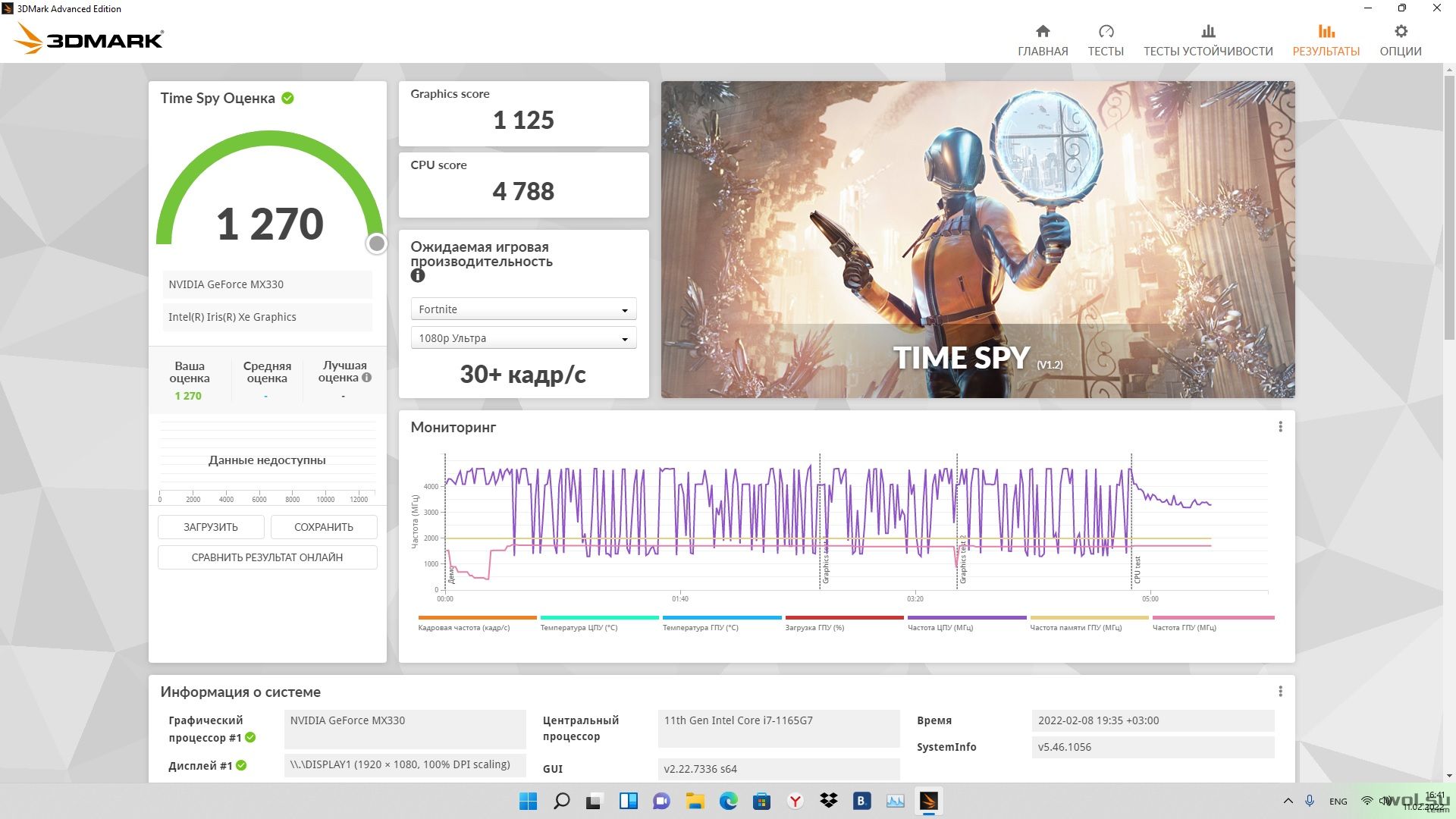Viewport: 1456px width, 819px height.
Task: Open Microsoft Store from the taskbar
Action: coord(761,801)
